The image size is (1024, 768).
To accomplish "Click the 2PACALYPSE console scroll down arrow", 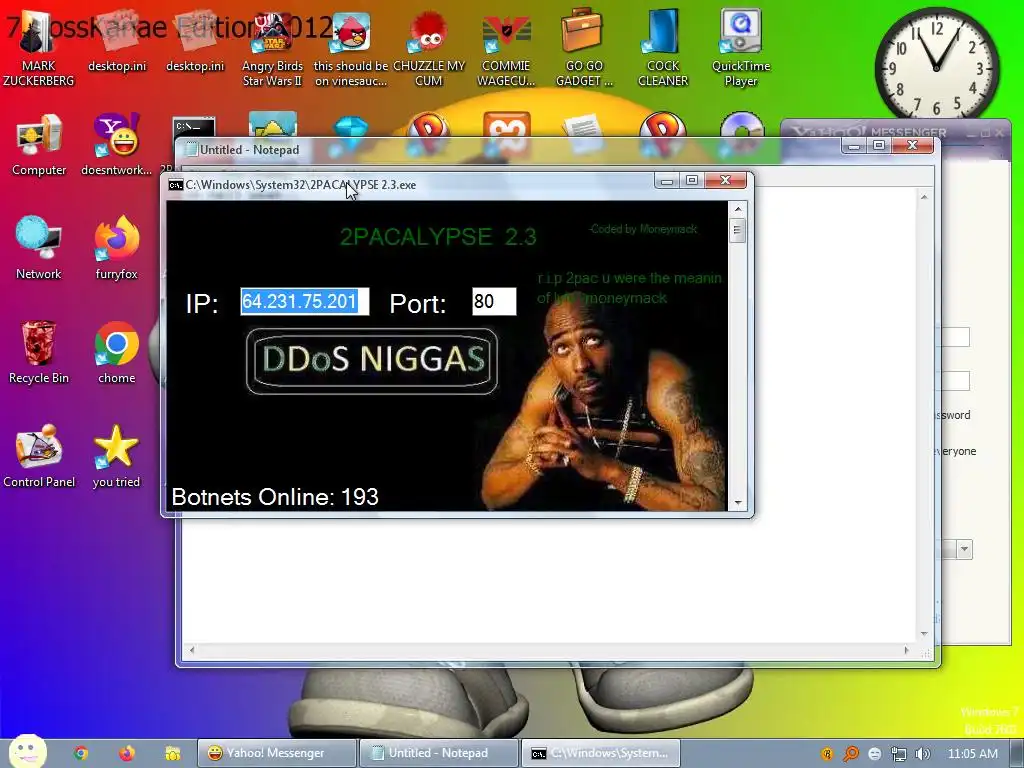I will (x=737, y=503).
